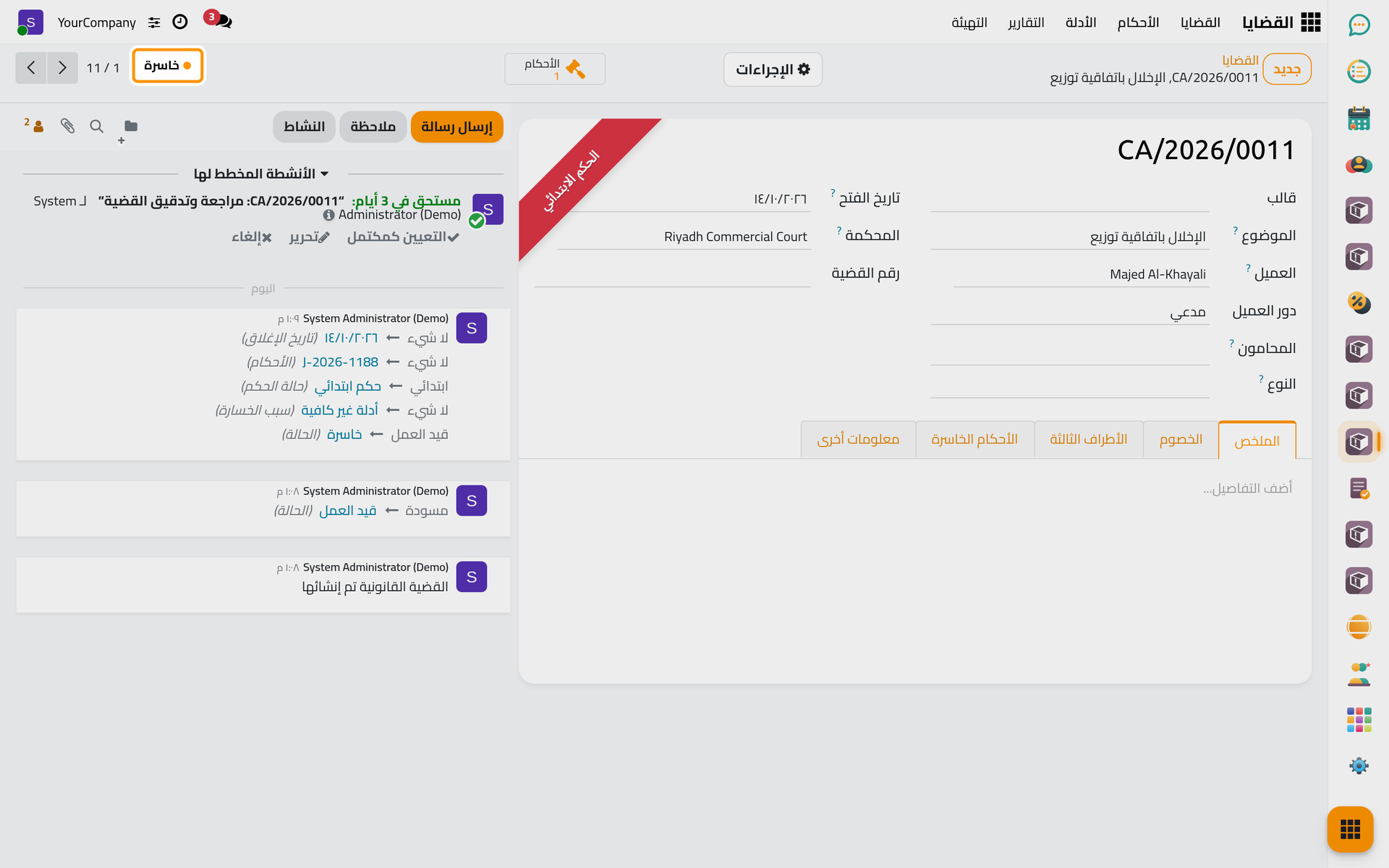Image resolution: width=1389 pixels, height=868 pixels.
Task: Switch to the الأحكام الخاسرة tab
Action: click(x=974, y=440)
